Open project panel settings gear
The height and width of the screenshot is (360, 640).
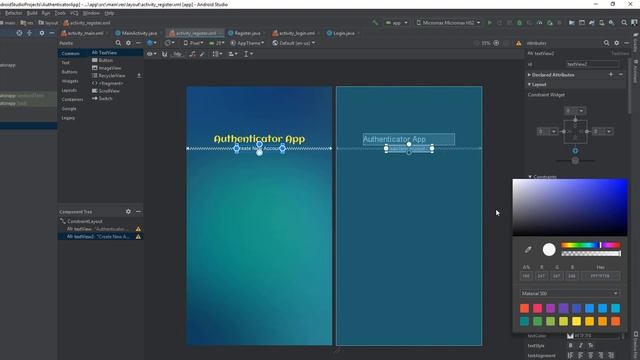point(42,33)
